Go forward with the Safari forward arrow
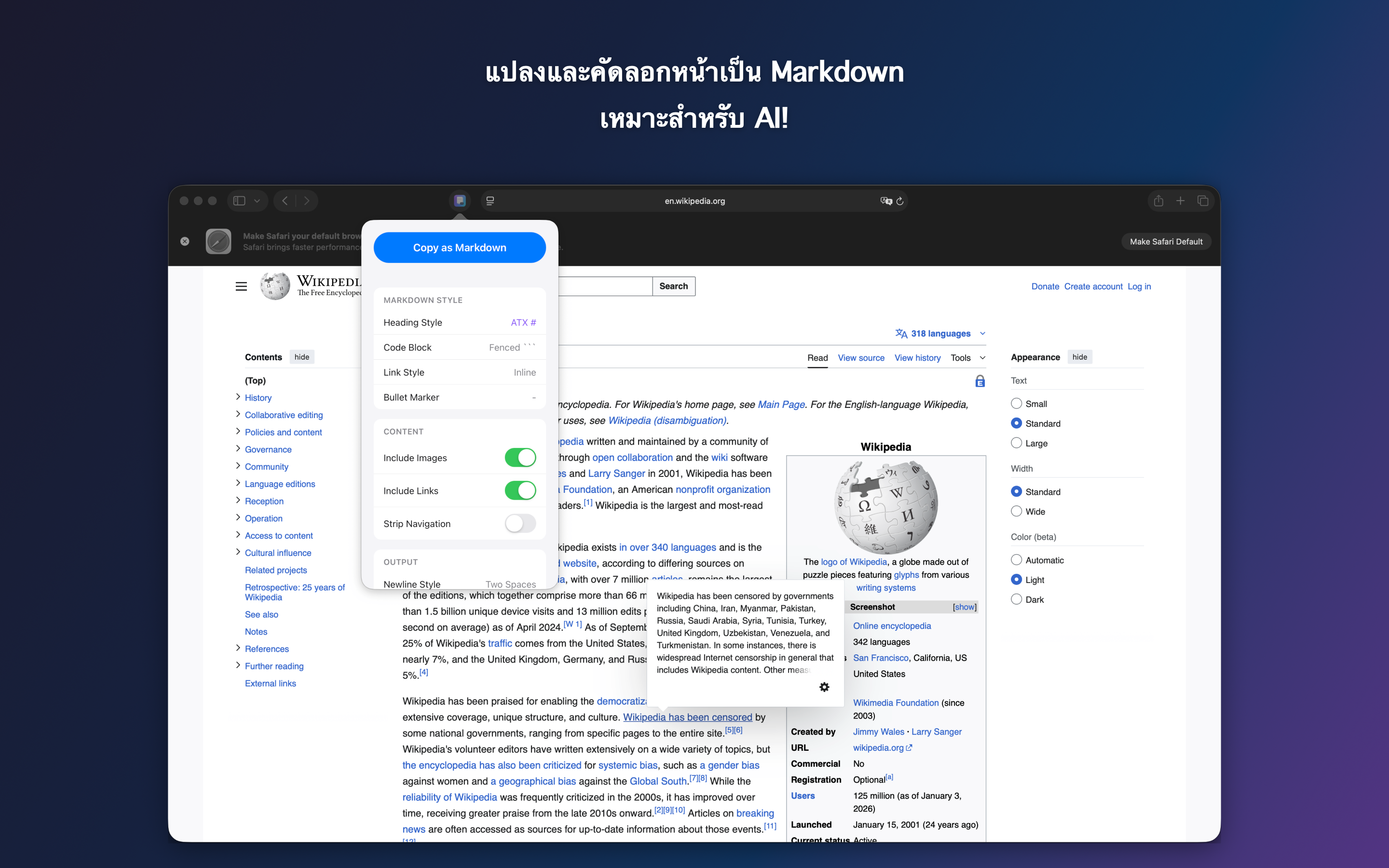The image size is (1389, 868). pos(307,201)
